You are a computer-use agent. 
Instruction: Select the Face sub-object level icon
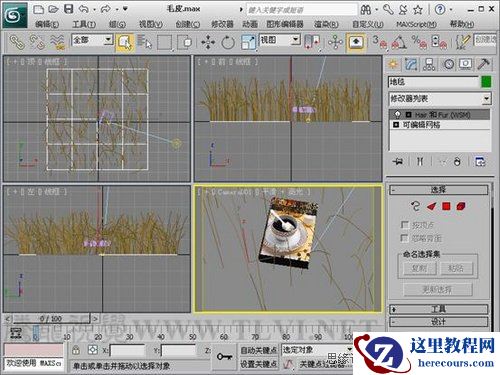pos(432,206)
